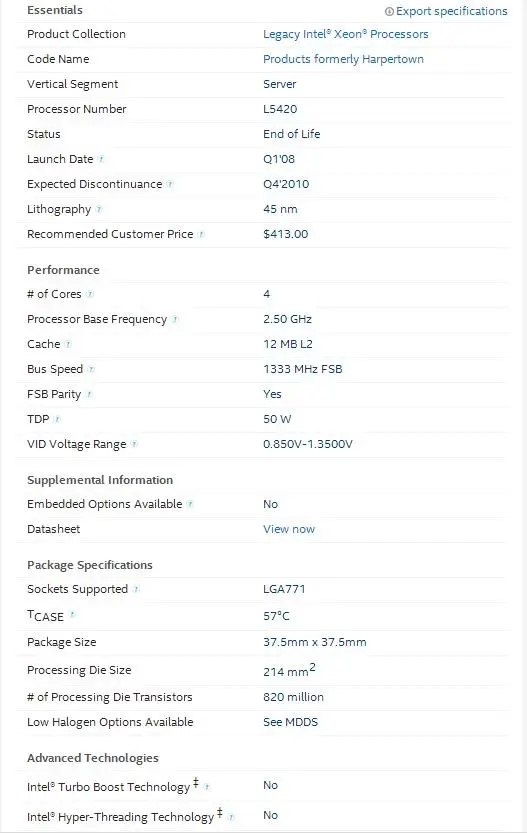The height and width of the screenshot is (833, 527).
Task: Click the Processor Base Frequency info icon
Action: 175,319
